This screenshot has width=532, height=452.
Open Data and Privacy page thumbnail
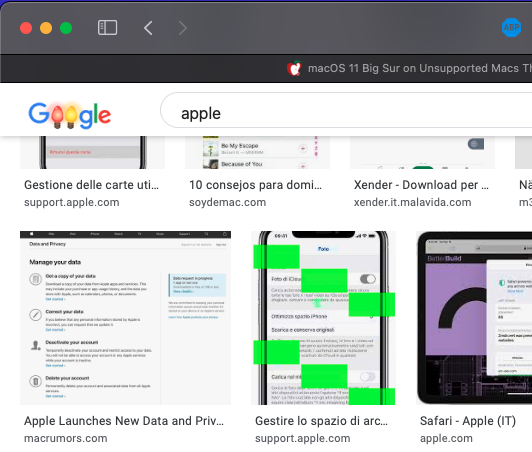pyautogui.click(x=126, y=318)
